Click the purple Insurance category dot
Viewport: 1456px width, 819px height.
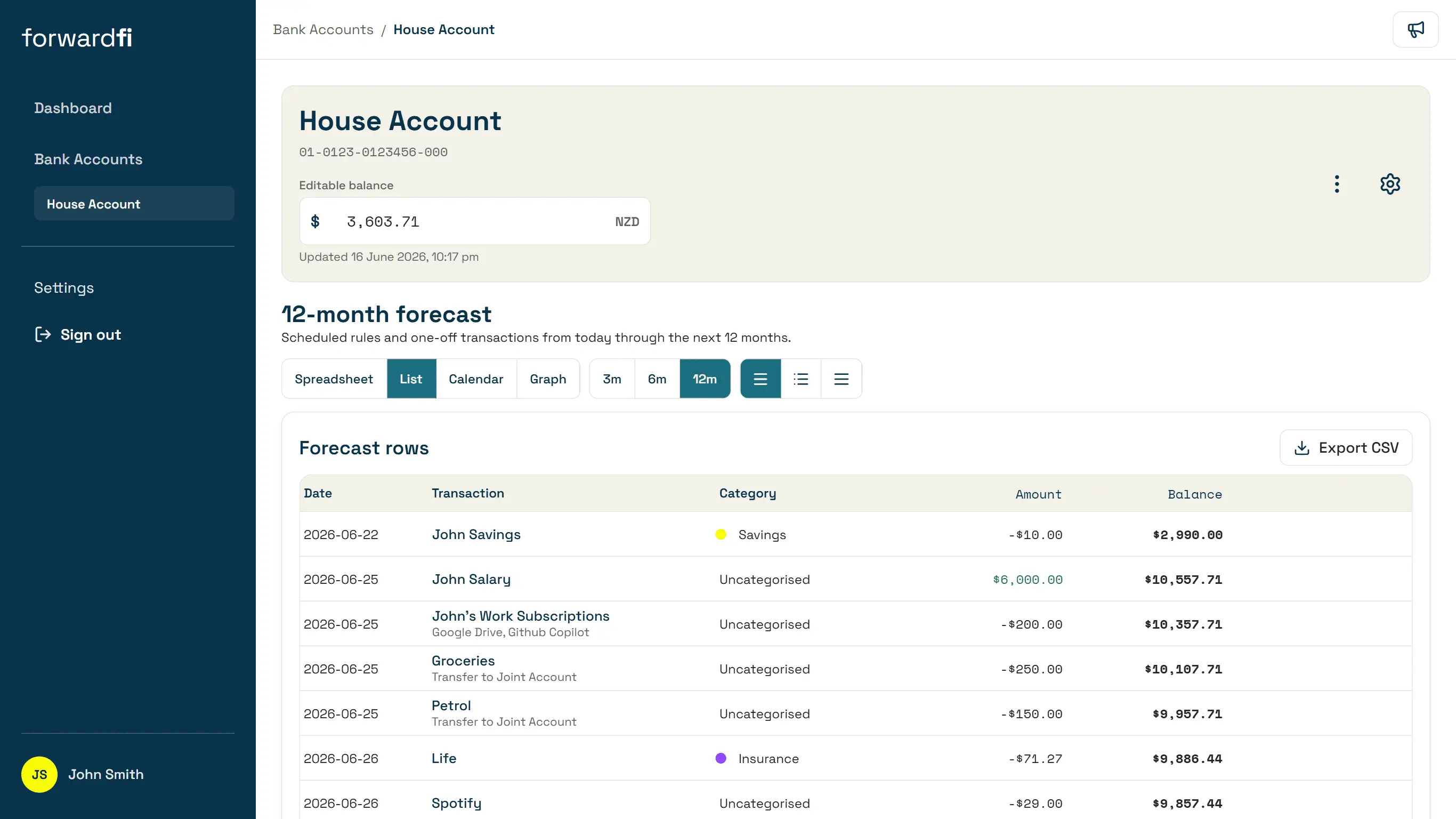point(721,758)
